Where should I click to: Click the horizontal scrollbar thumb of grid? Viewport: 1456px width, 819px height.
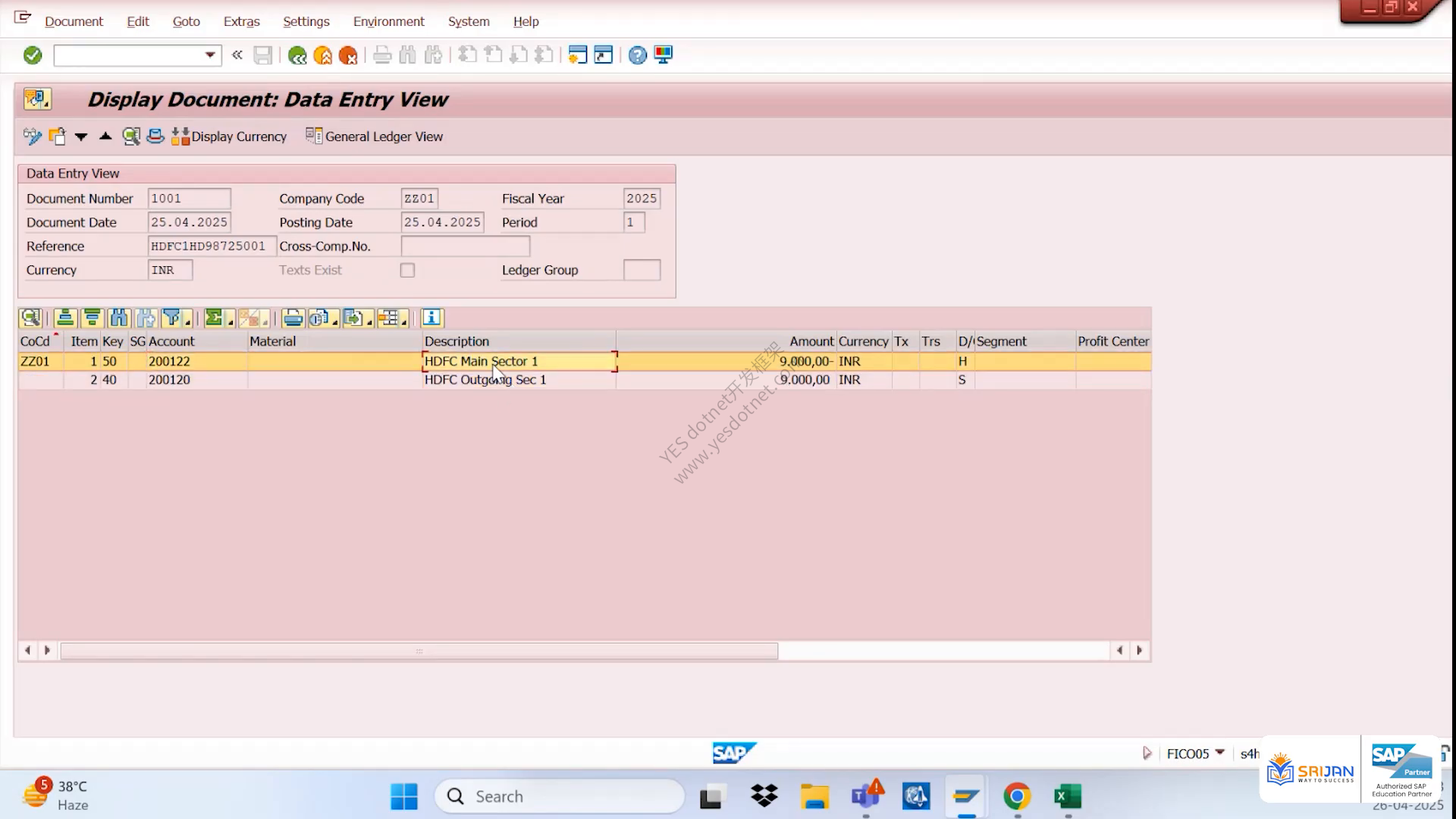pos(419,651)
